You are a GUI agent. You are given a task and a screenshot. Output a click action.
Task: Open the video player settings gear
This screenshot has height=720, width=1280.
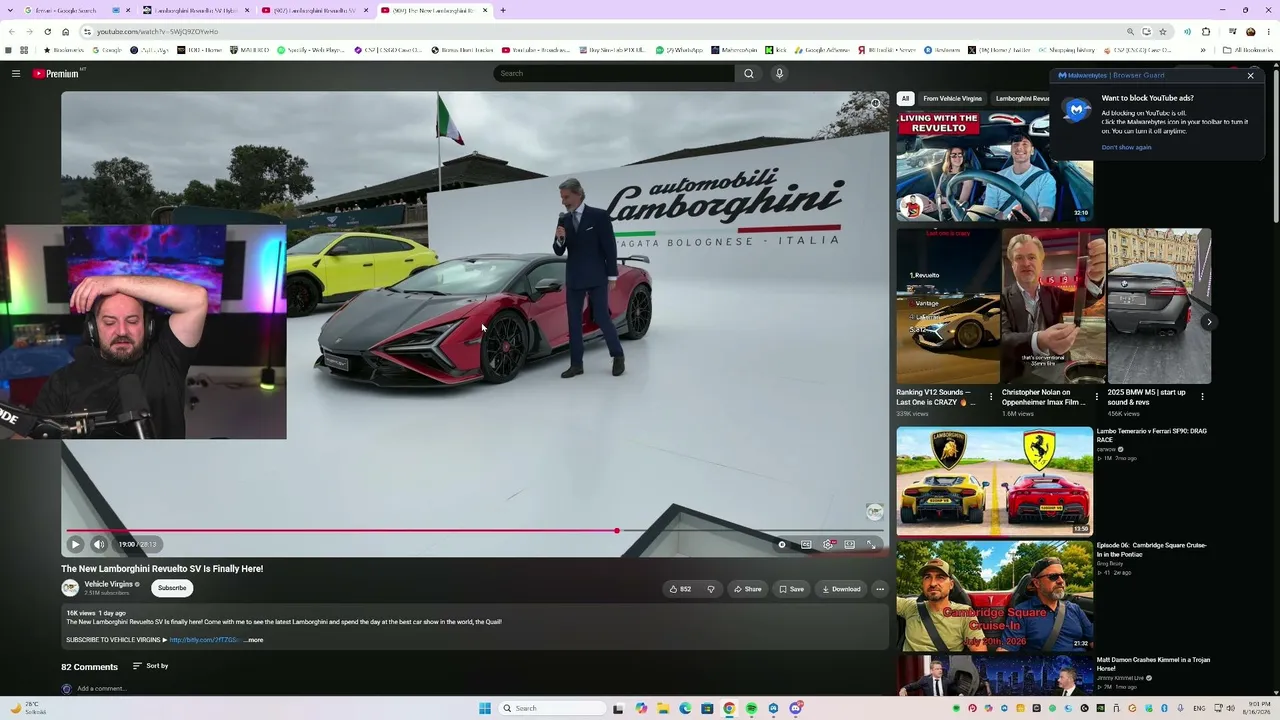(x=828, y=545)
